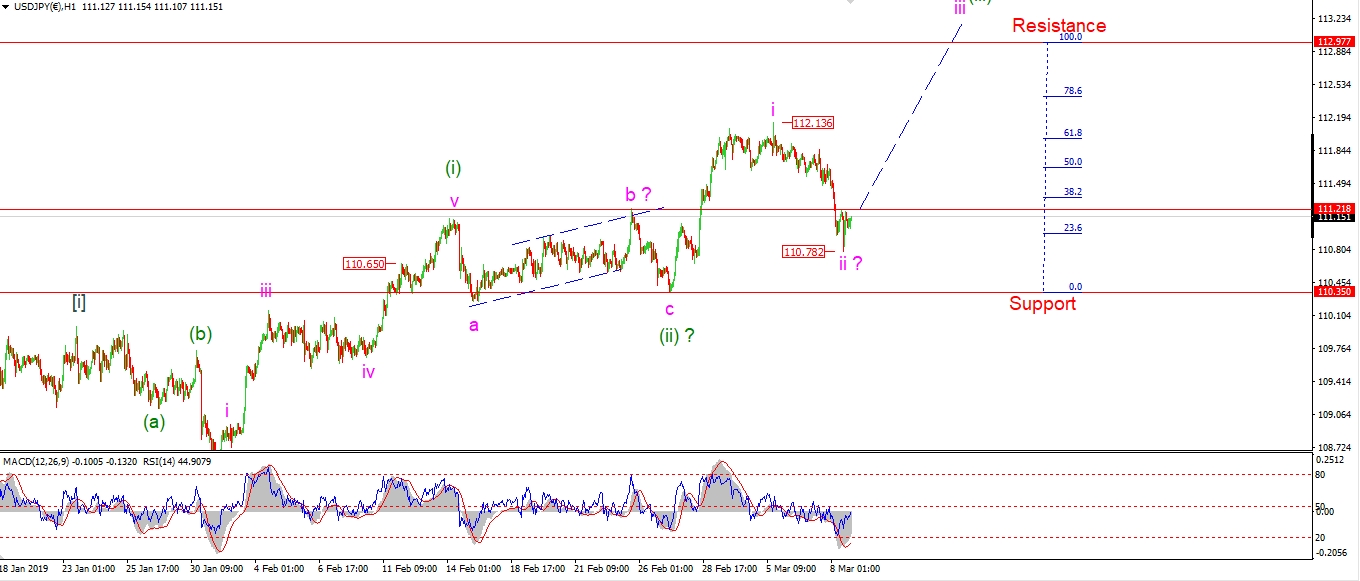Click the 110.782 price label

coord(804,252)
